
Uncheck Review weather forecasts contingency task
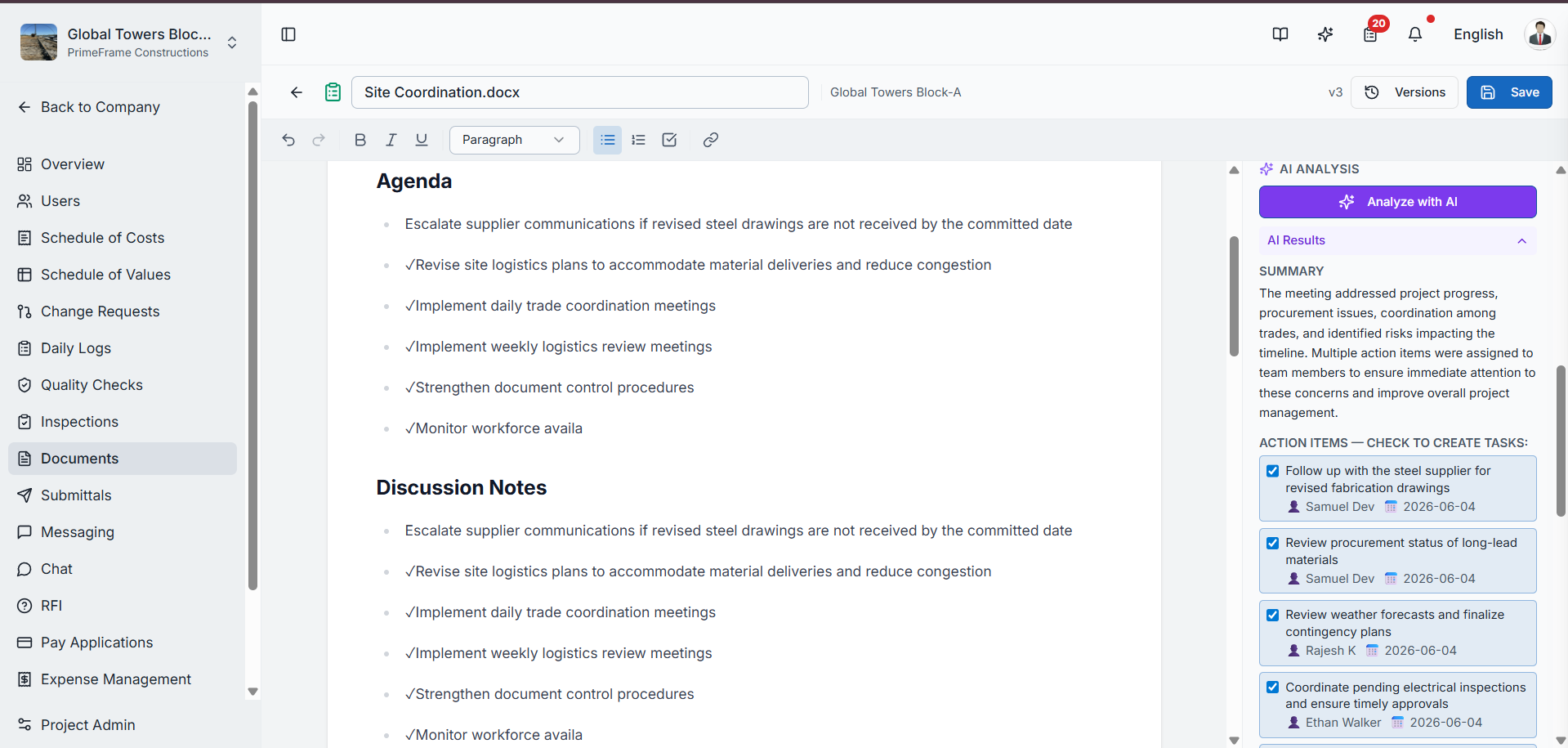tap(1272, 615)
